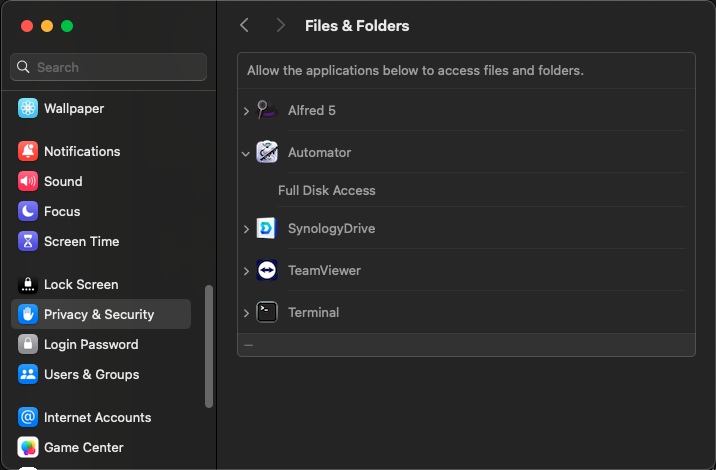Click the Terminal app icon
This screenshot has width=716, height=470.
point(266,313)
